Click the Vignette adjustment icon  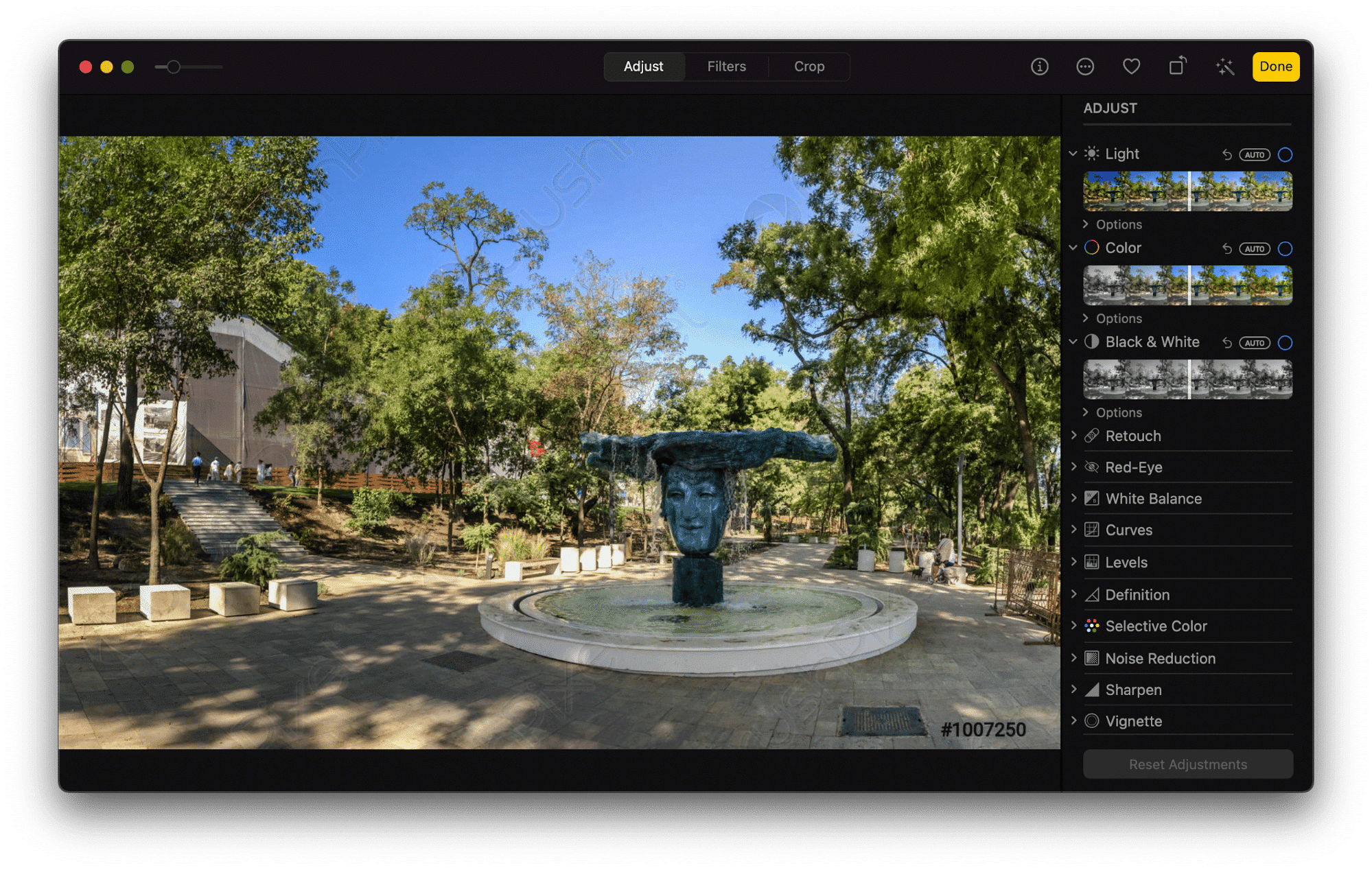click(x=1091, y=720)
